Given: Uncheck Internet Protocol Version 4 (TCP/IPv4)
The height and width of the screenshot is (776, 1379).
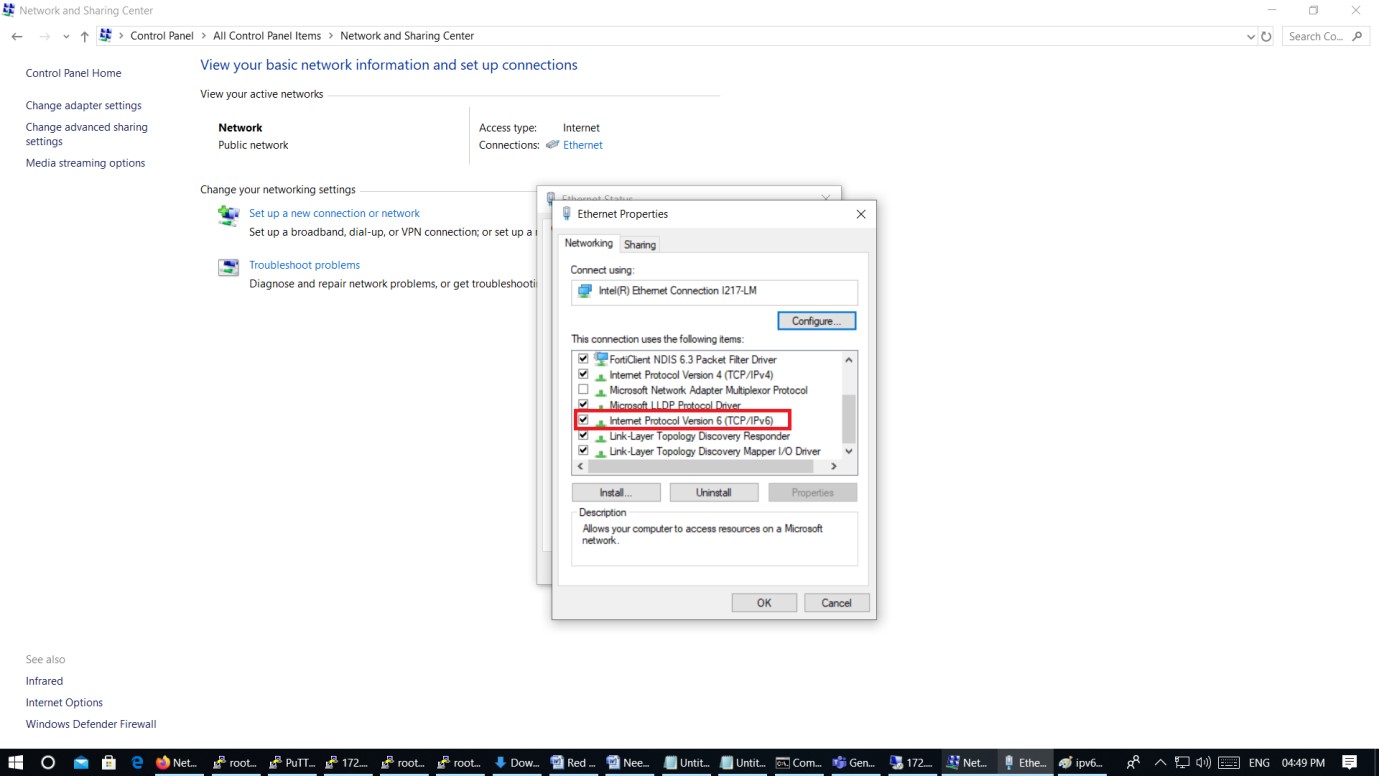Looking at the screenshot, I should pyautogui.click(x=583, y=375).
